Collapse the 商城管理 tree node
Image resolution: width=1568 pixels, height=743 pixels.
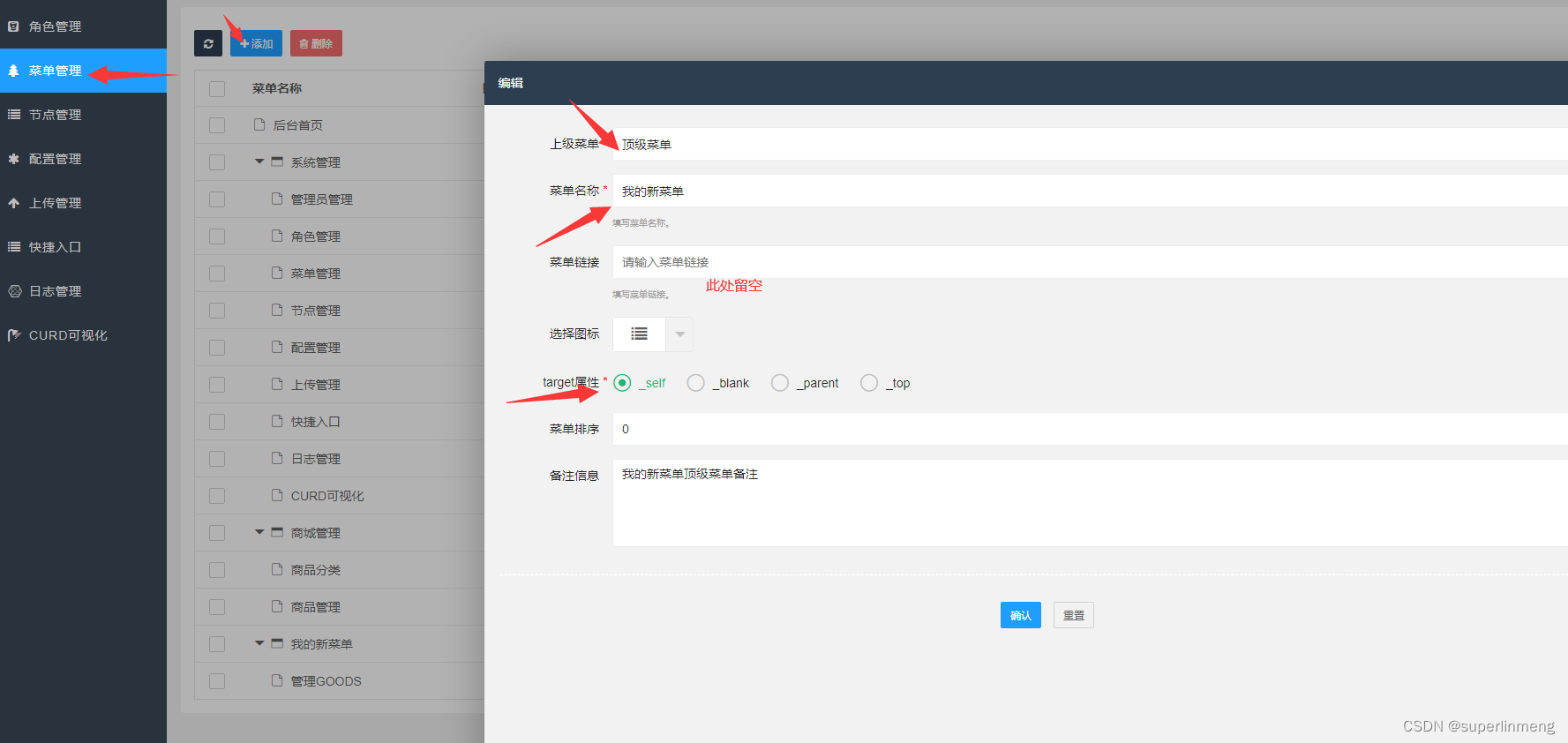click(x=259, y=532)
